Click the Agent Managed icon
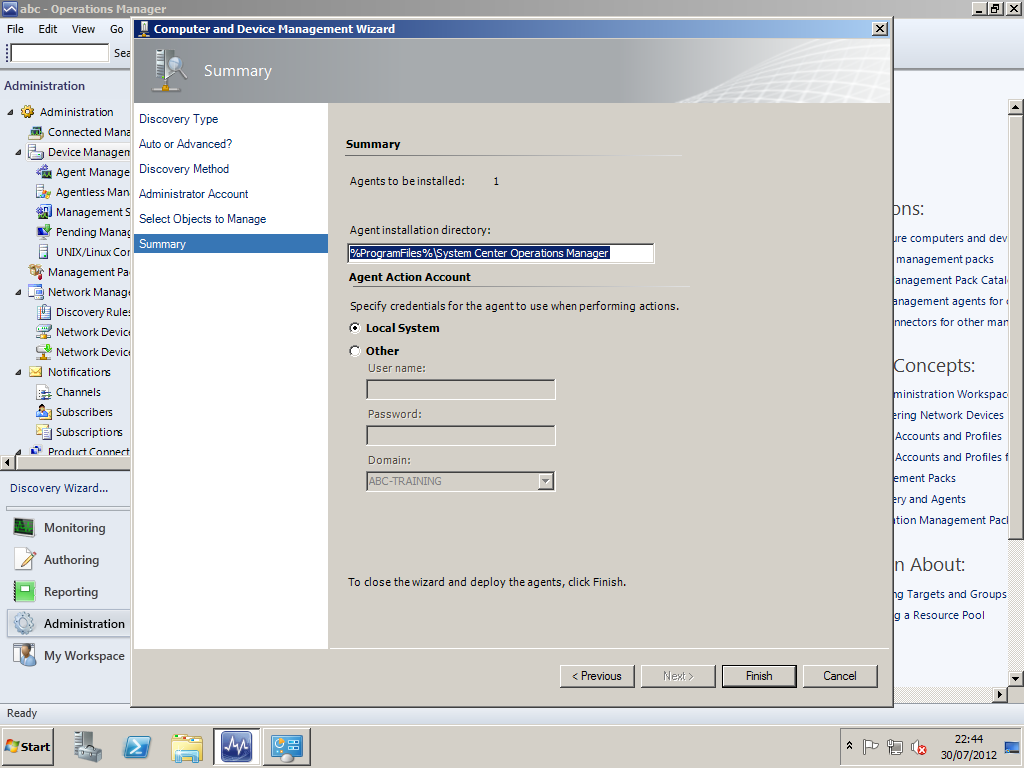Viewport: 1024px width, 768px height. [x=44, y=172]
